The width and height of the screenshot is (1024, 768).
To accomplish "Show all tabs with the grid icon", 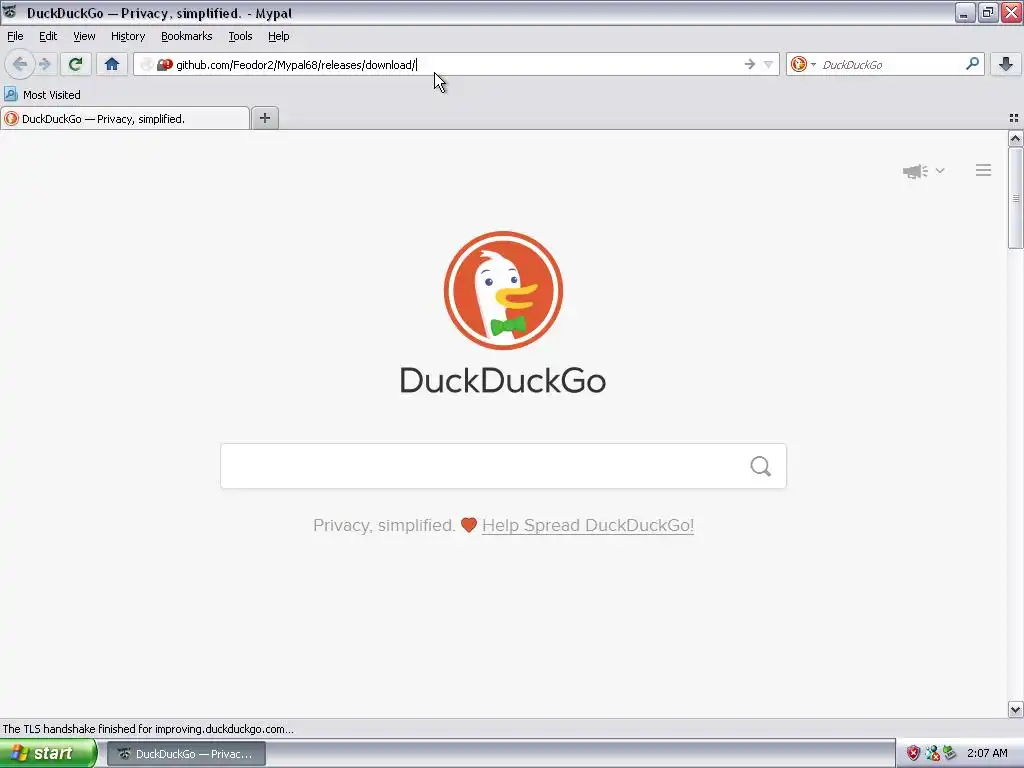I will click(x=1014, y=118).
